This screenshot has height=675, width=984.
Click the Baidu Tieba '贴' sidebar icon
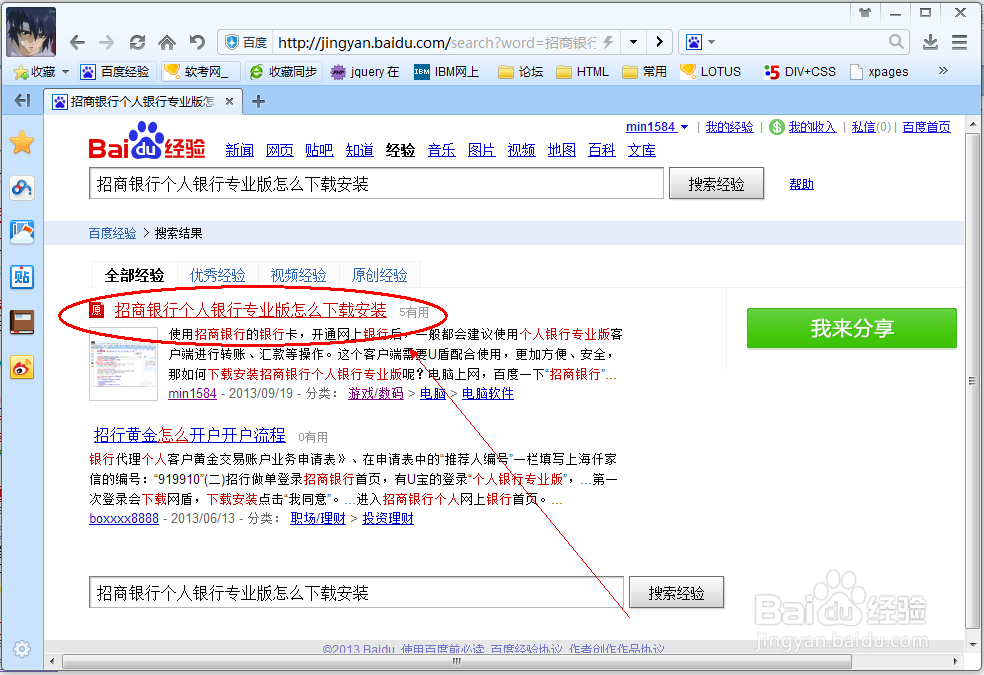tap(22, 277)
